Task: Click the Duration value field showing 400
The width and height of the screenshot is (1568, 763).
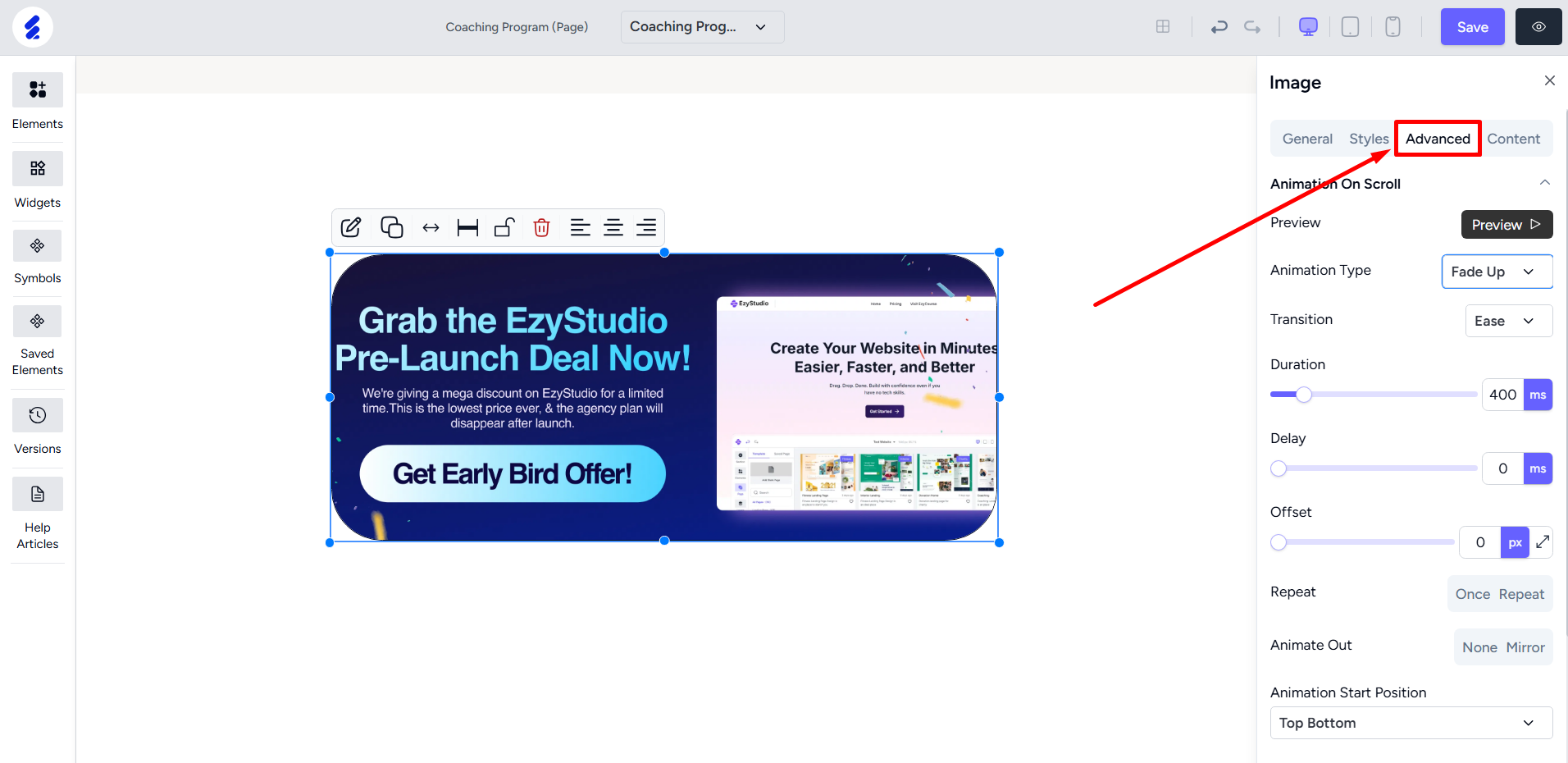Action: pos(1502,395)
